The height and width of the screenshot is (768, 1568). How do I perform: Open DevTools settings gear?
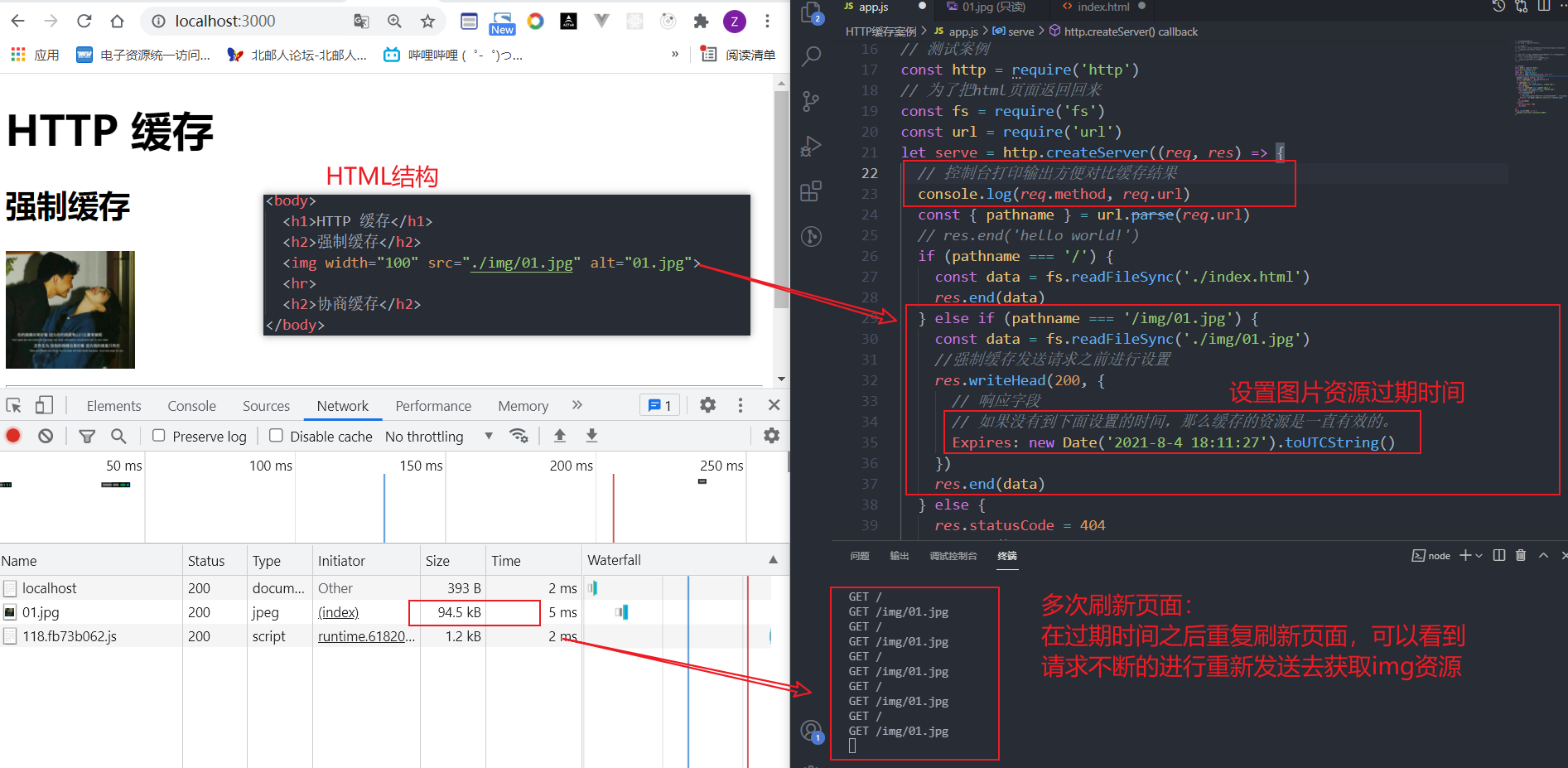pos(707,405)
